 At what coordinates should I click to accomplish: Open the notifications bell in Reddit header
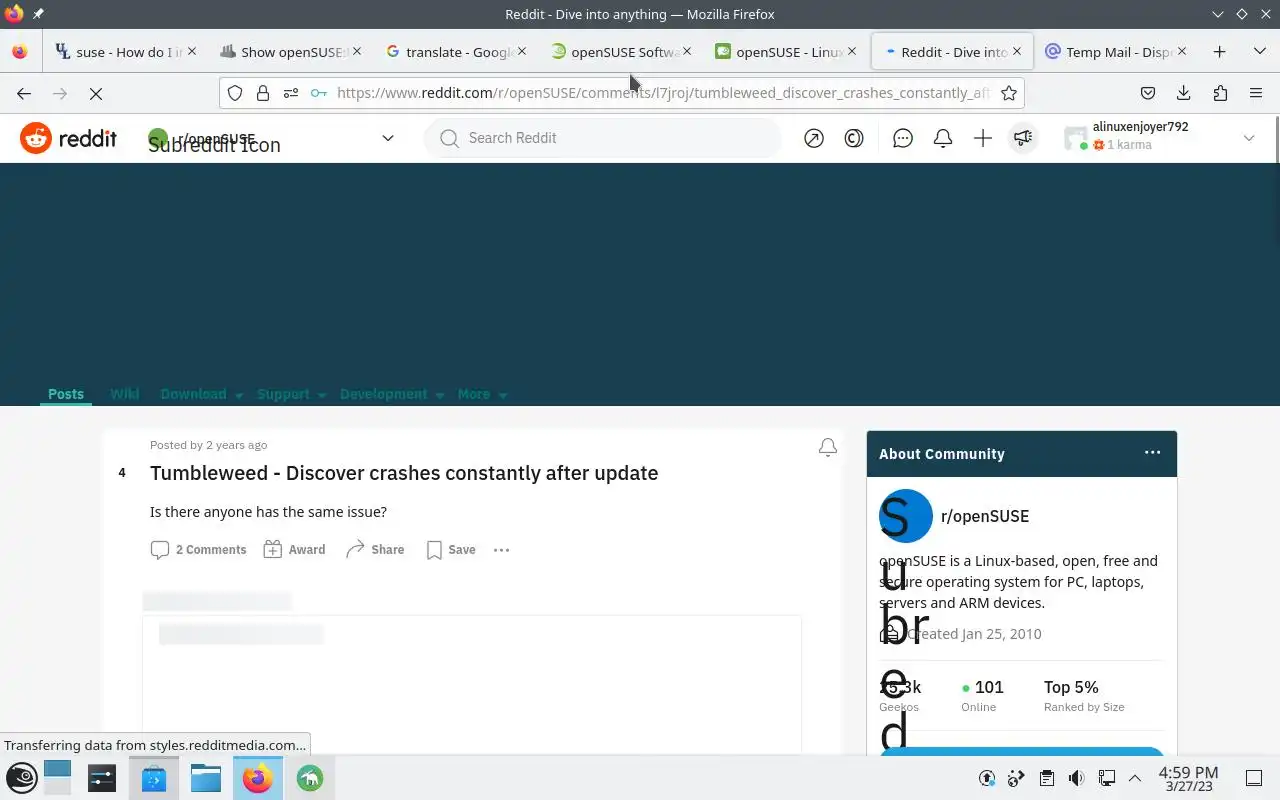(943, 139)
